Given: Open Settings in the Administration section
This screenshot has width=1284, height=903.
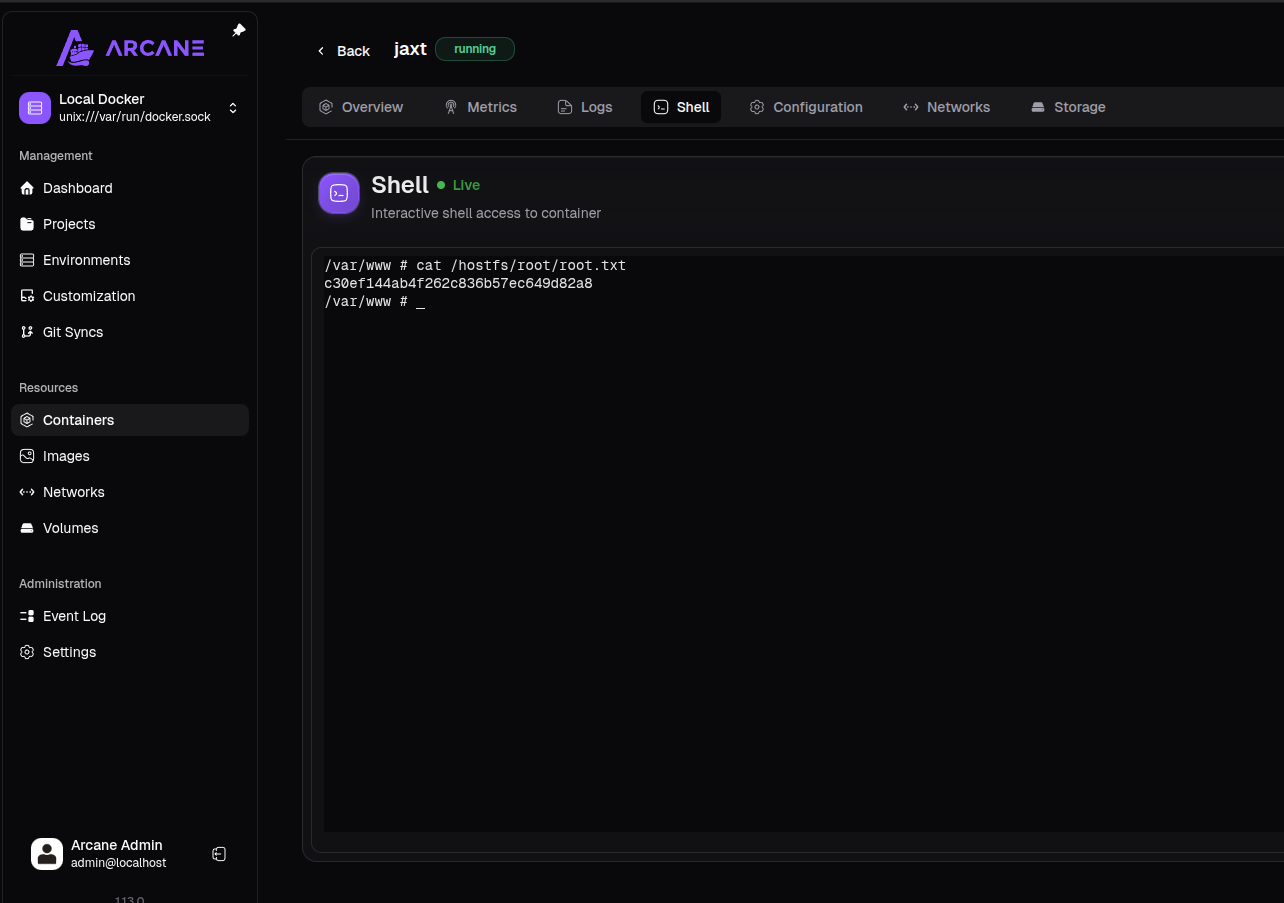Looking at the screenshot, I should (x=130, y=652).
